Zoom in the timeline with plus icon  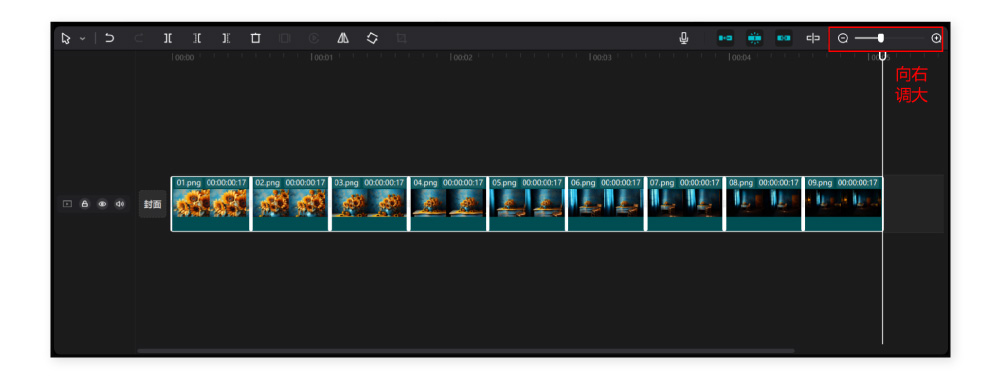(x=936, y=38)
